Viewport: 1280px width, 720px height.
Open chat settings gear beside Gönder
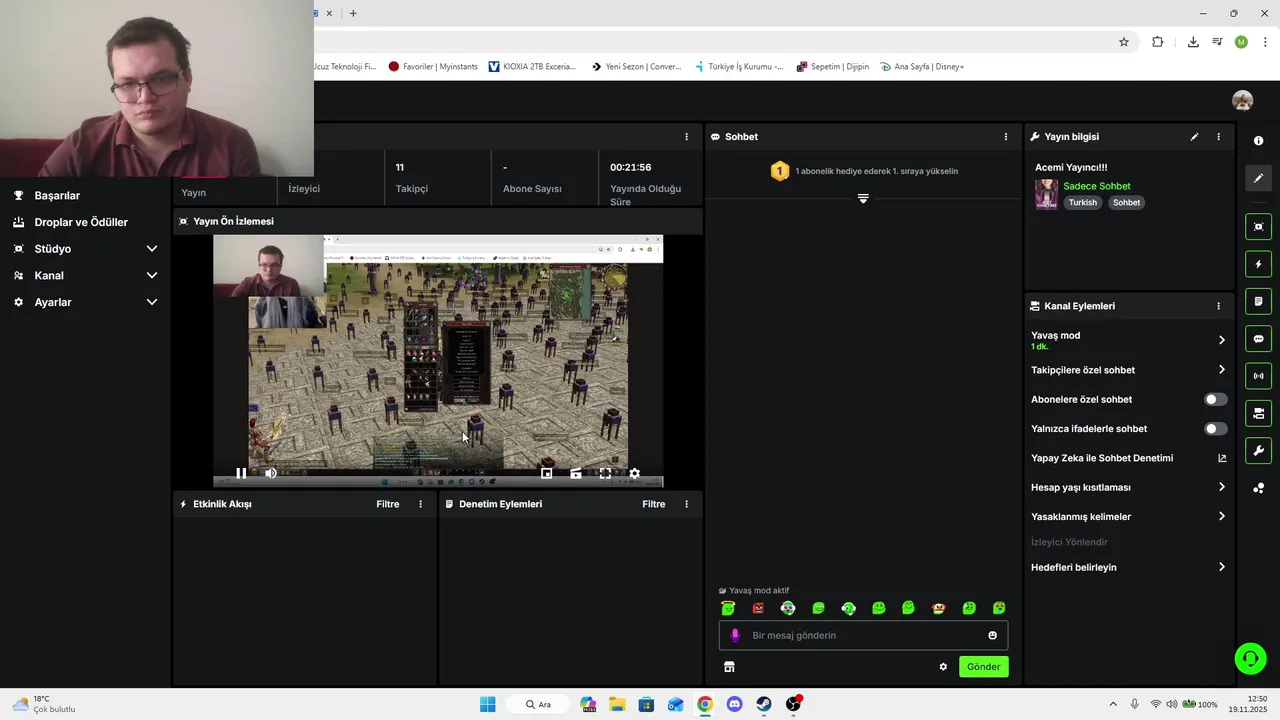(943, 667)
